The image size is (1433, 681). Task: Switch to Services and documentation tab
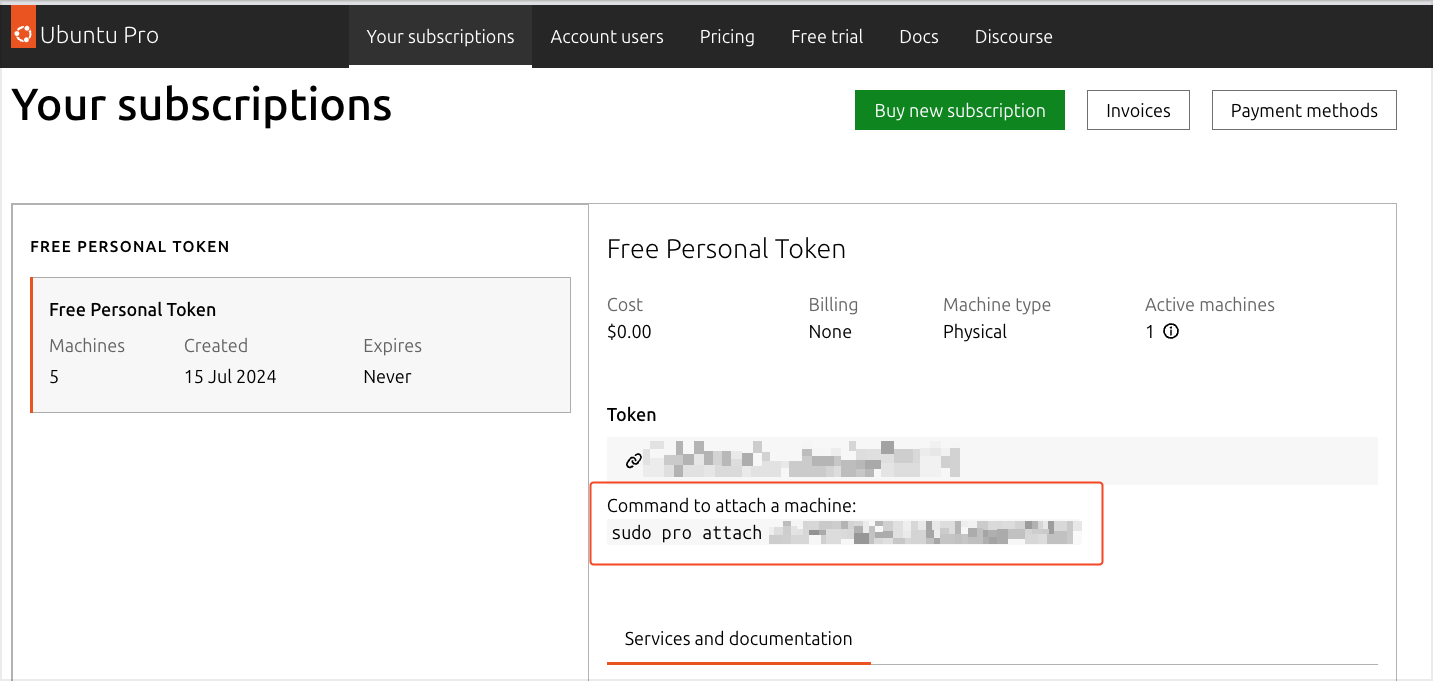[x=738, y=639]
